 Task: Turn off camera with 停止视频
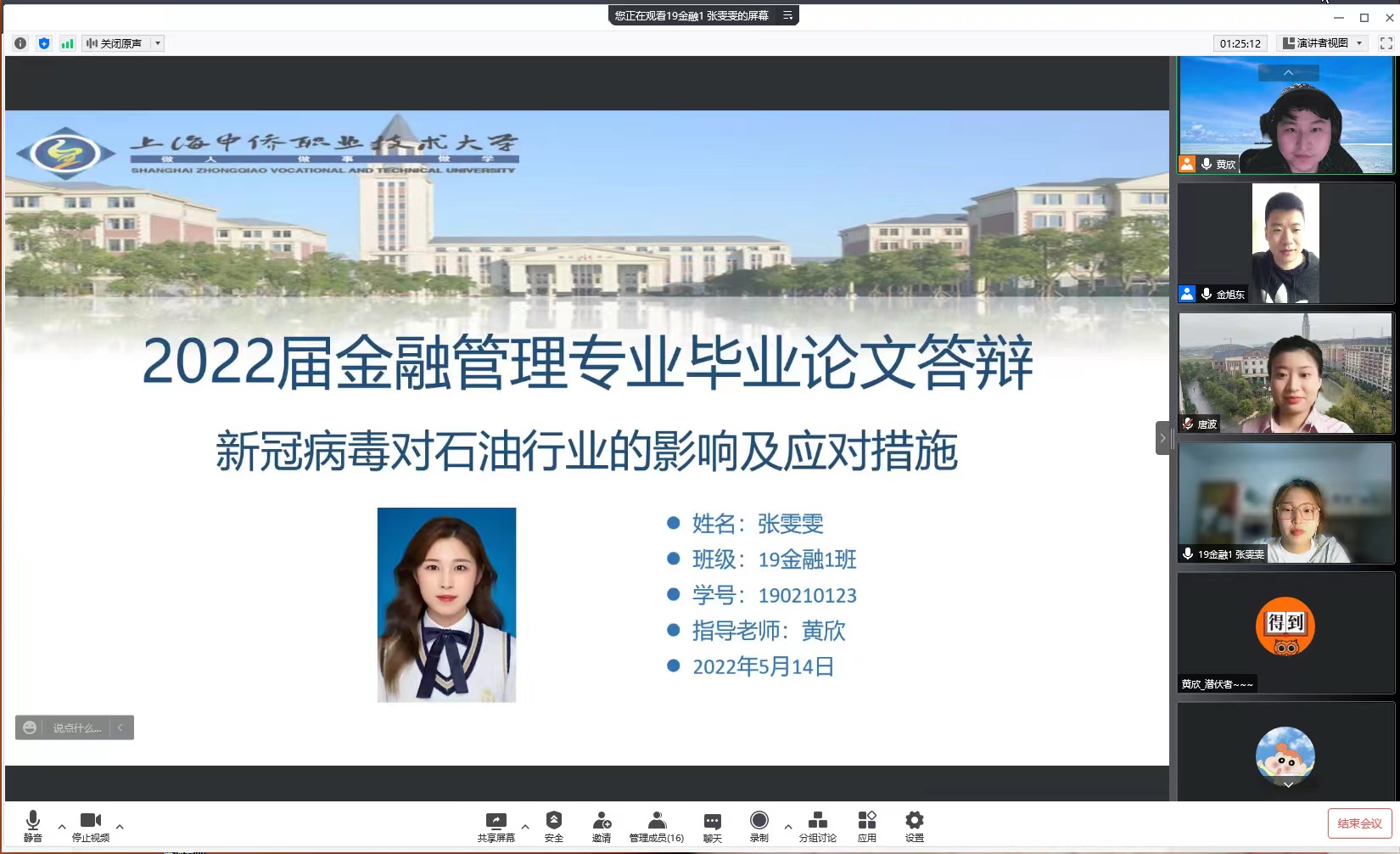tap(91, 826)
